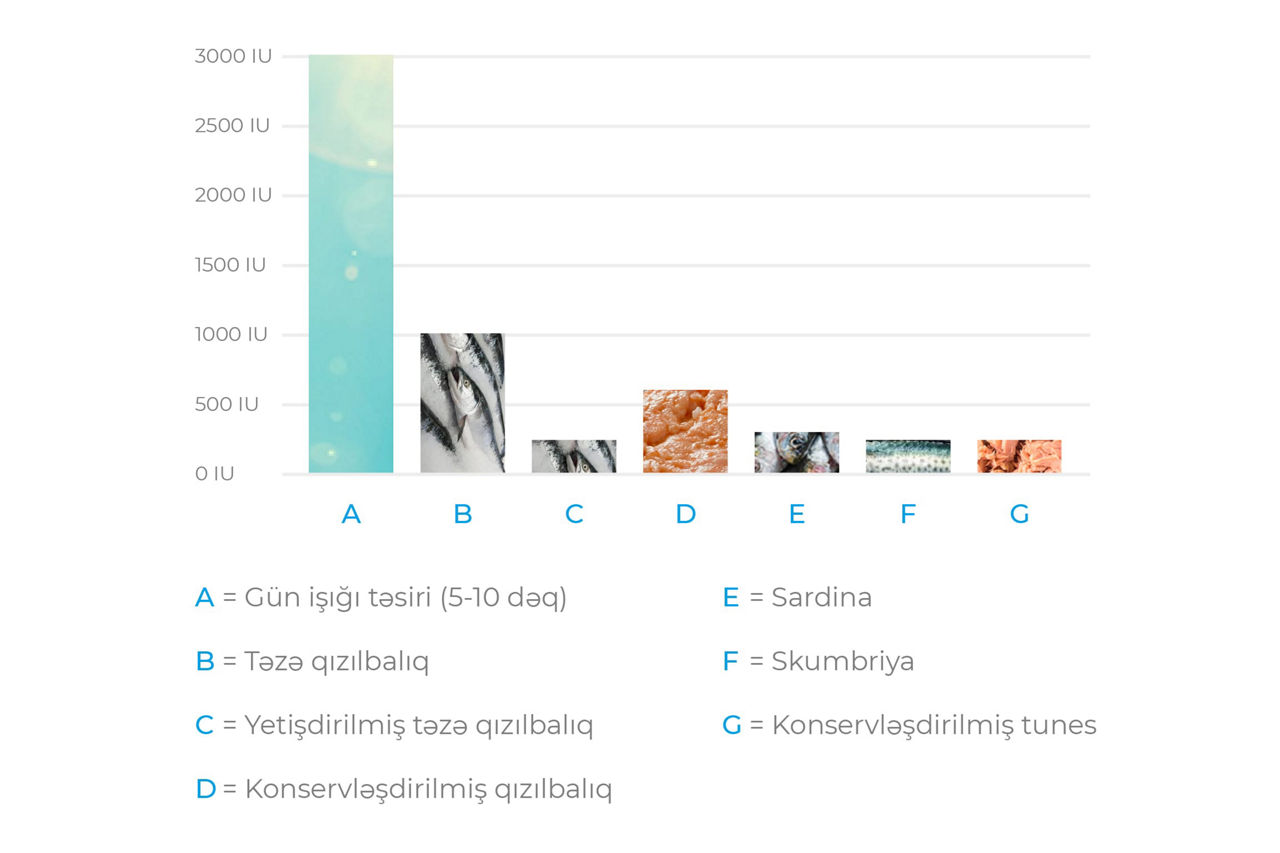
Task: Click the canned tuna bar above G
Action: point(1019,456)
